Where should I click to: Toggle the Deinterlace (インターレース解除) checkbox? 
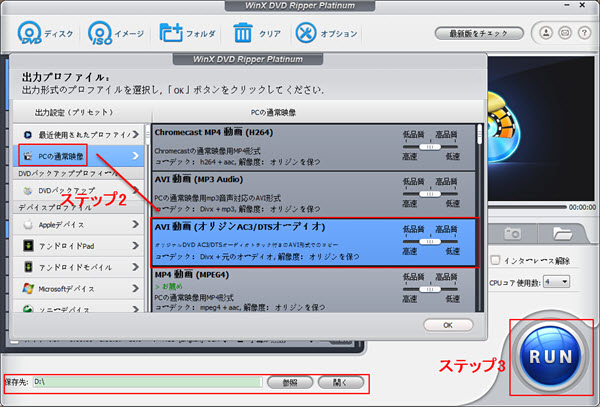(x=496, y=260)
